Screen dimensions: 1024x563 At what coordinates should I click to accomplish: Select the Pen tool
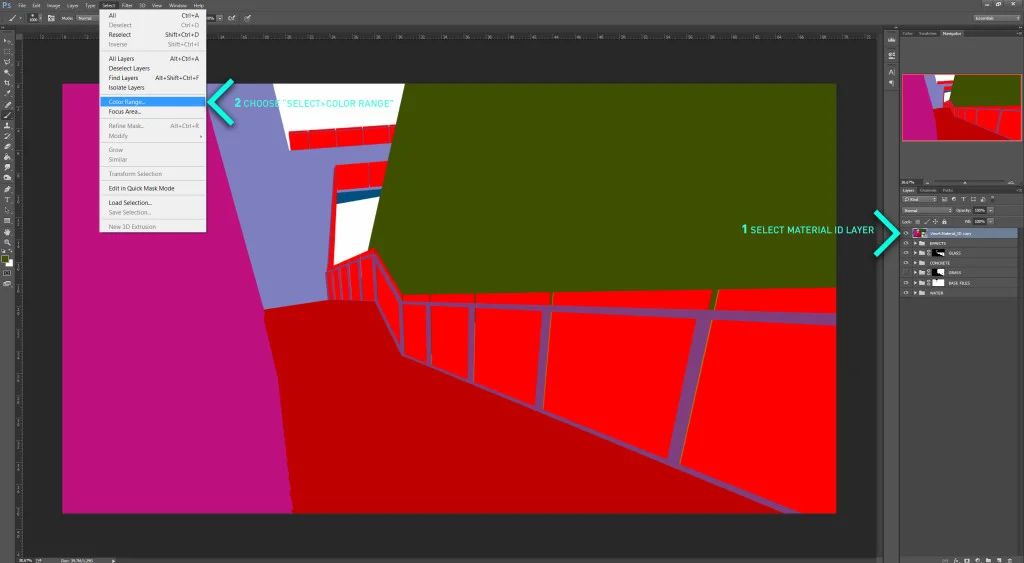[8, 189]
